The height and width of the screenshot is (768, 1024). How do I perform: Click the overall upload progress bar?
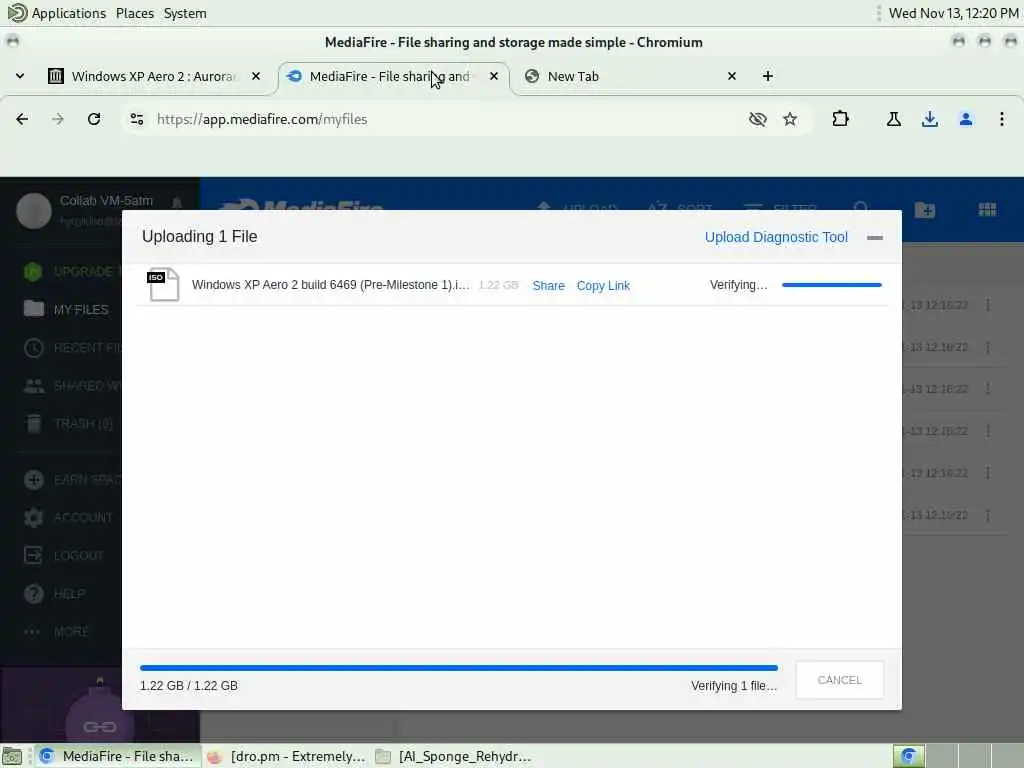tap(458, 668)
